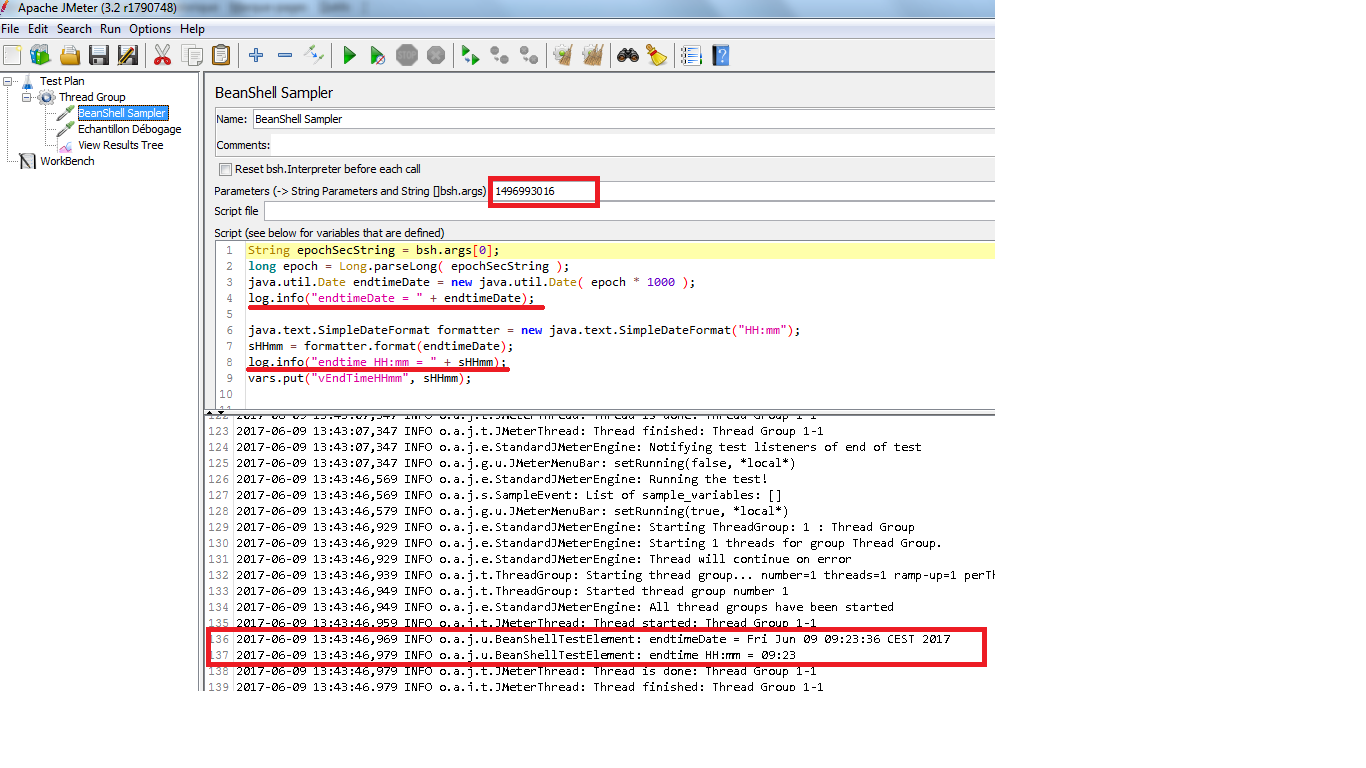Click the Comments input field
Screen dimensions: 1366x768
(634, 146)
